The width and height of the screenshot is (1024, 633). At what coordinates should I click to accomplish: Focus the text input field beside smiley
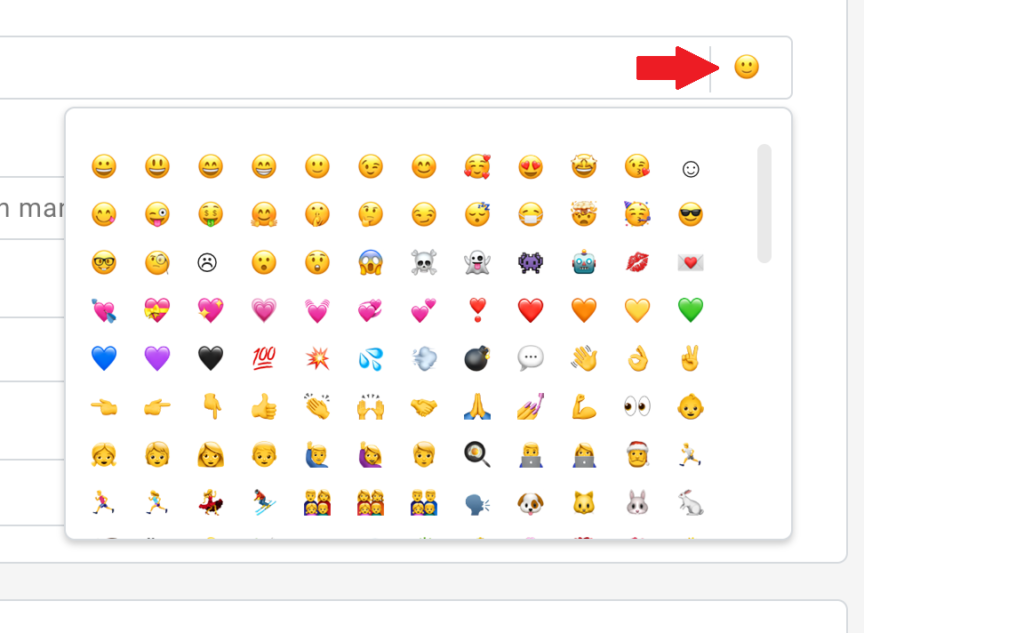point(353,67)
